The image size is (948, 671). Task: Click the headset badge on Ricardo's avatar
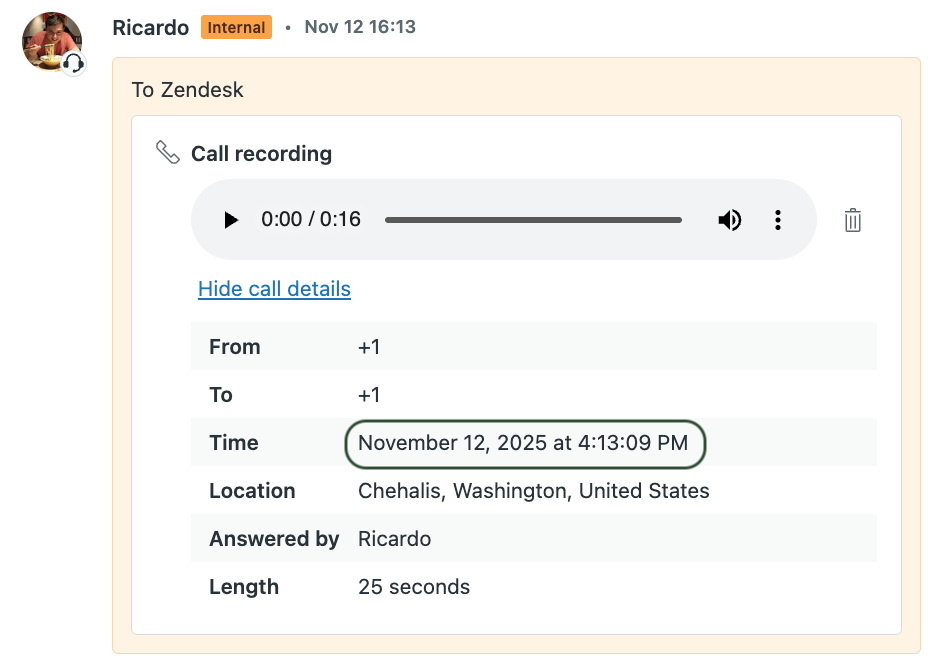point(73,64)
